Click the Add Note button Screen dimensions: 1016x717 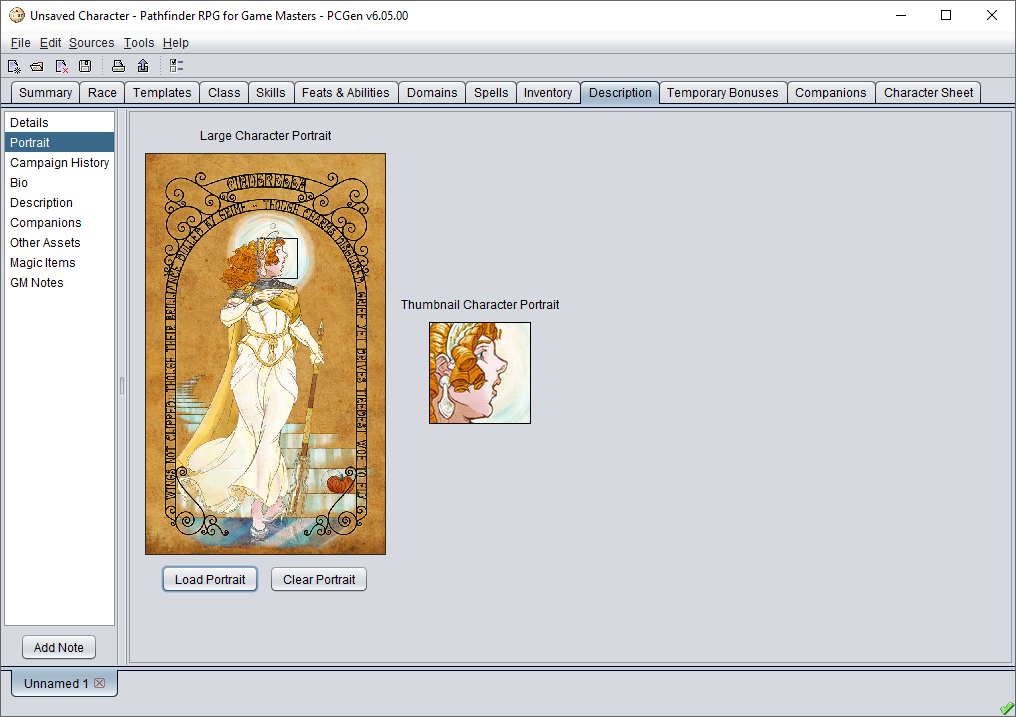[x=59, y=648]
